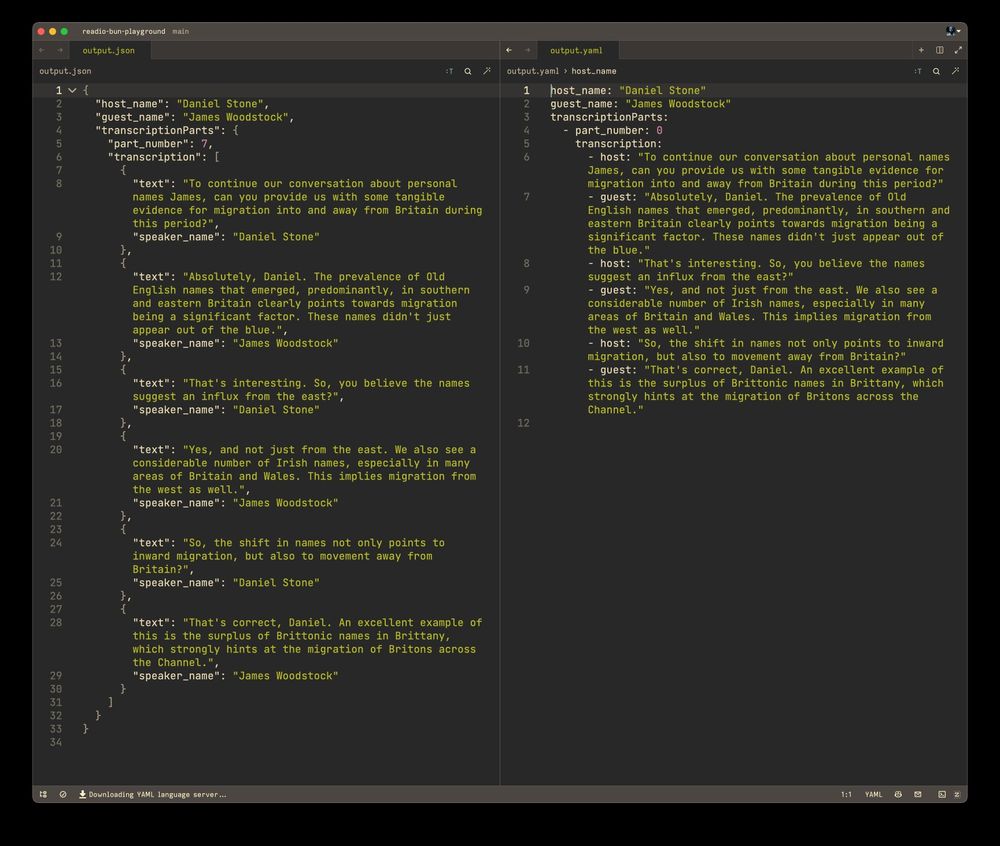The image size is (1000, 846).
Task: Click line number 11 in output.yaml gutter
Action: [524, 370]
